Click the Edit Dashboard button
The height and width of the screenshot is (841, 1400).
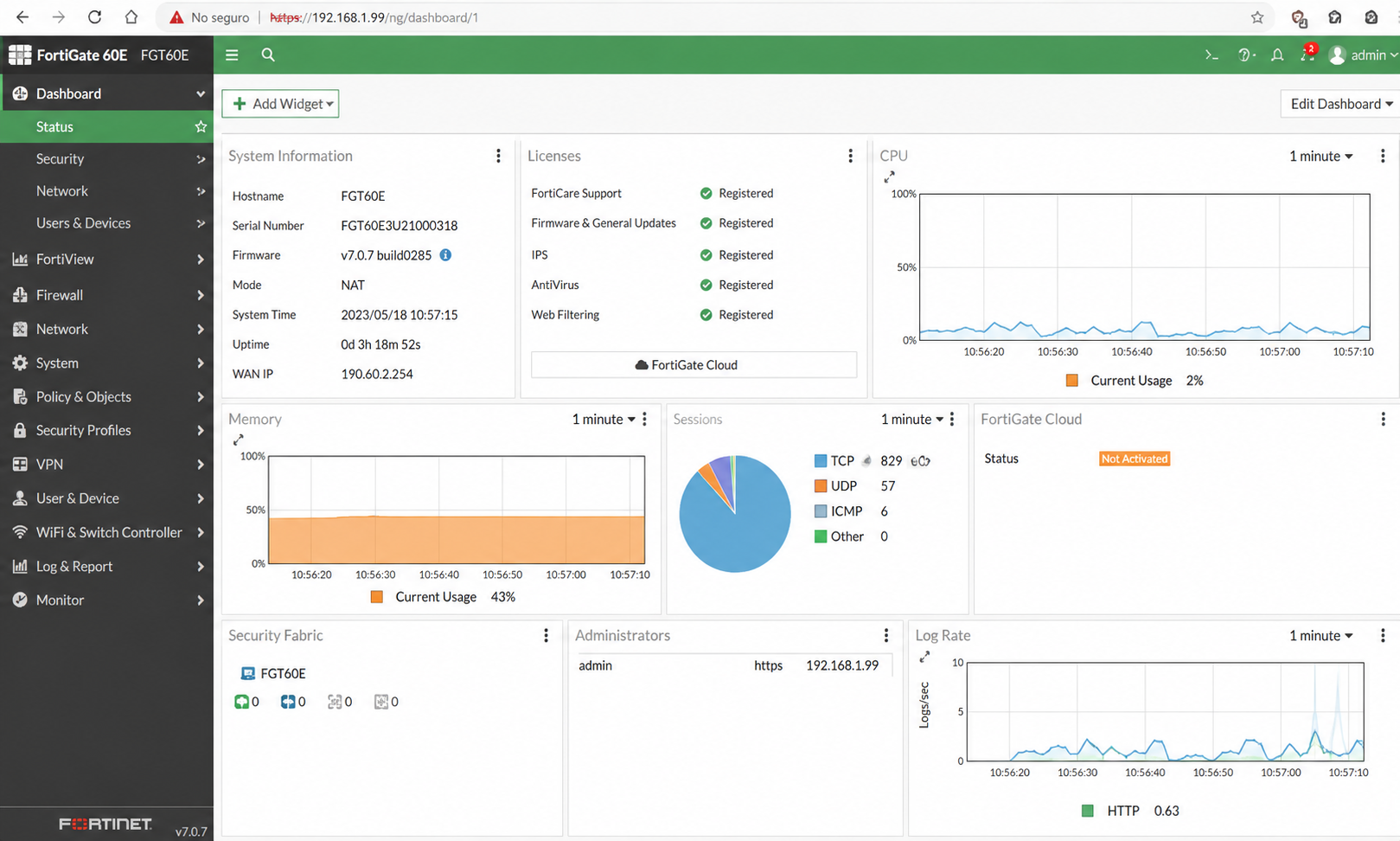(1340, 104)
